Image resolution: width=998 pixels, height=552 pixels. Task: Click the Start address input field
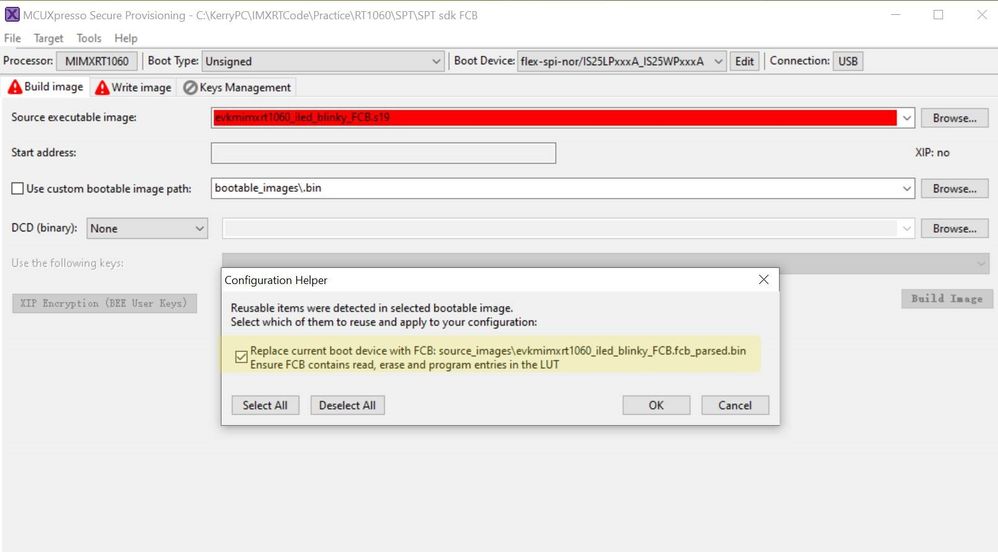pos(383,153)
